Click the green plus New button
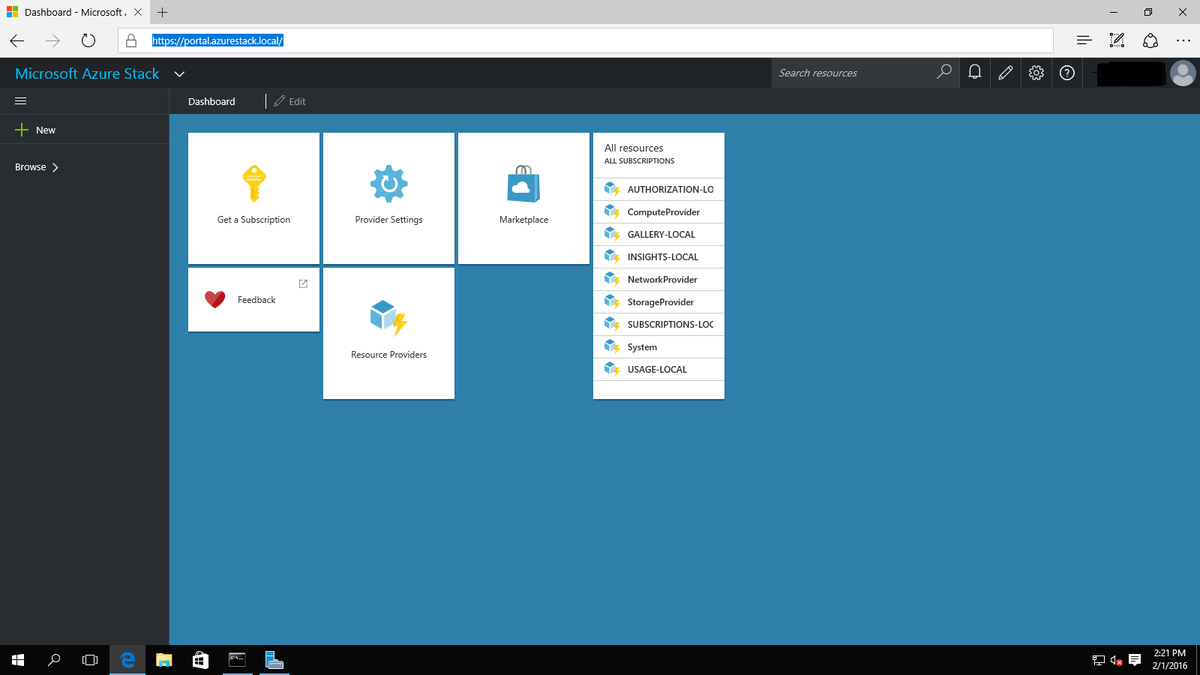Image resolution: width=1200 pixels, height=675 pixels. tap(35, 130)
